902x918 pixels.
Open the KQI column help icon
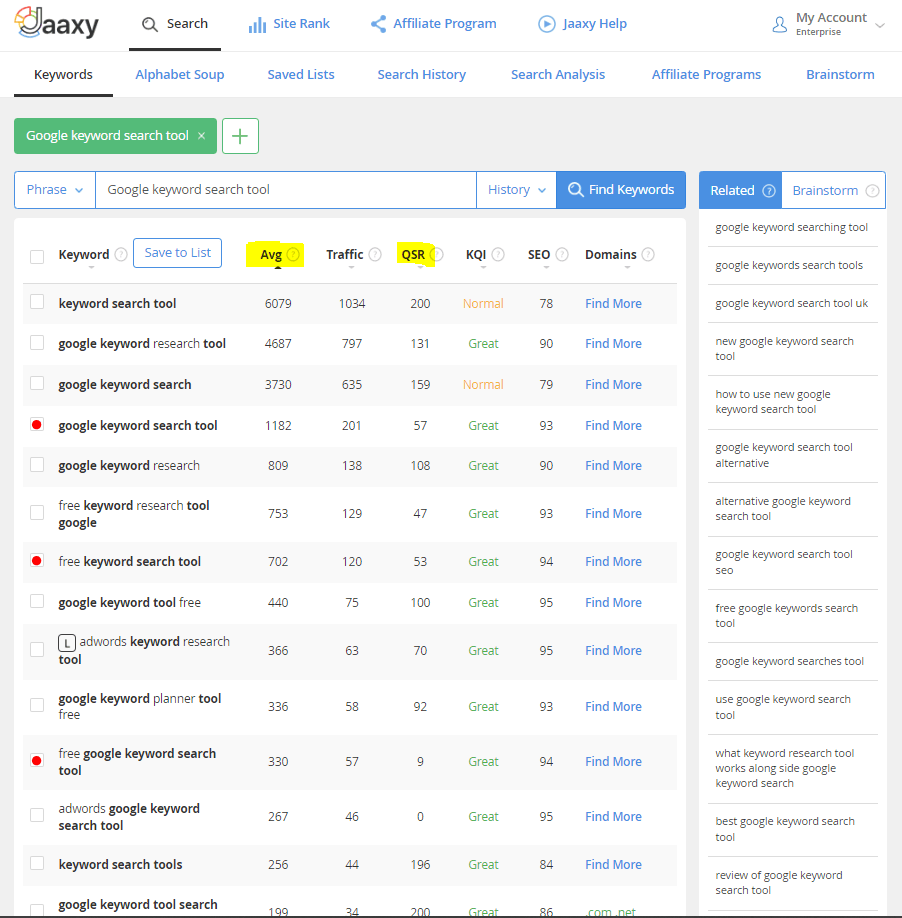pos(498,254)
